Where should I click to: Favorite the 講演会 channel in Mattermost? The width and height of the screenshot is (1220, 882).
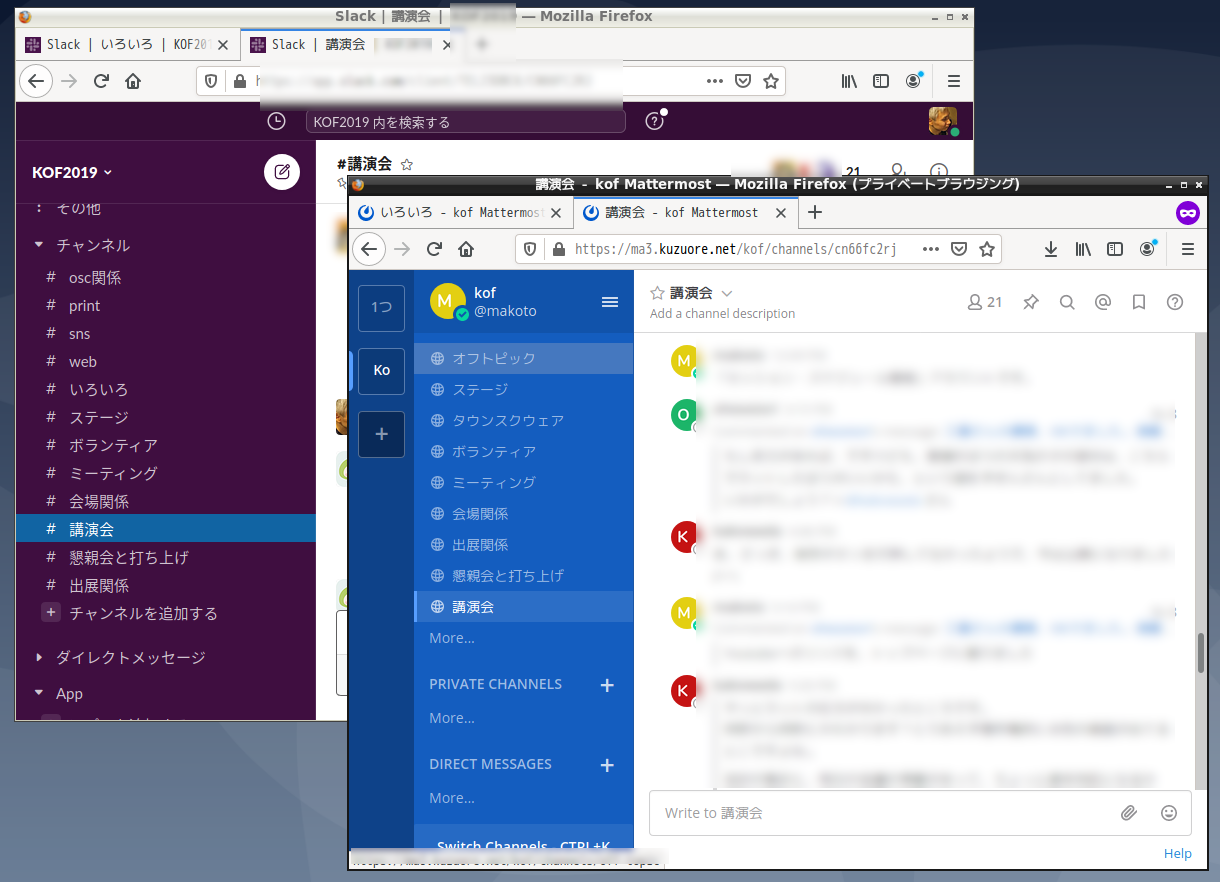(x=657, y=293)
